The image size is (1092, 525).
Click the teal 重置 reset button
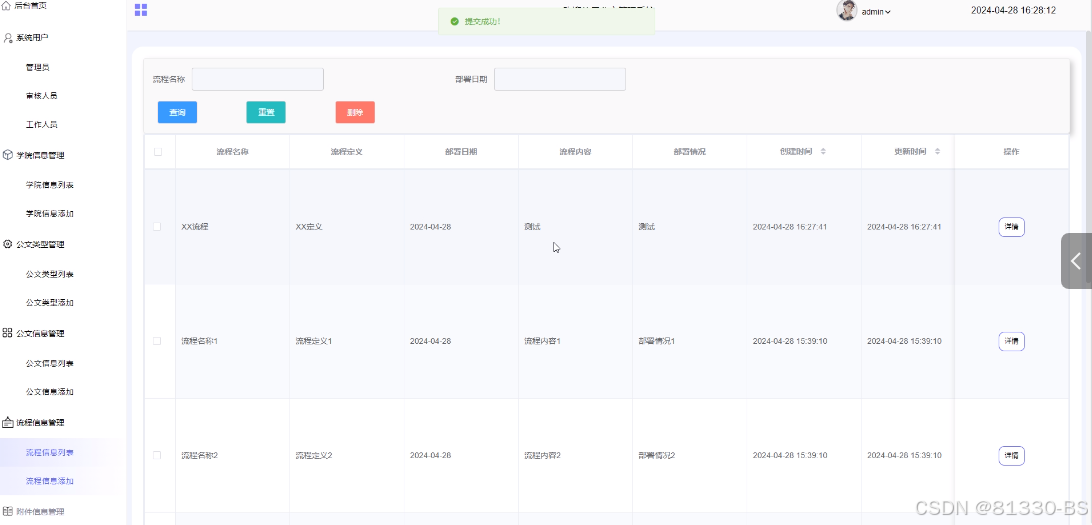(x=266, y=112)
